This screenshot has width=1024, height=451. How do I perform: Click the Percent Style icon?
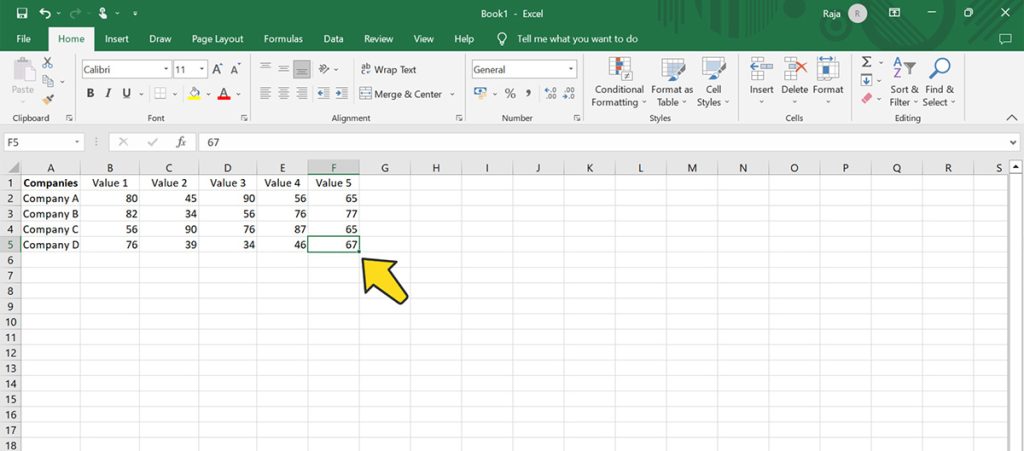[510, 94]
